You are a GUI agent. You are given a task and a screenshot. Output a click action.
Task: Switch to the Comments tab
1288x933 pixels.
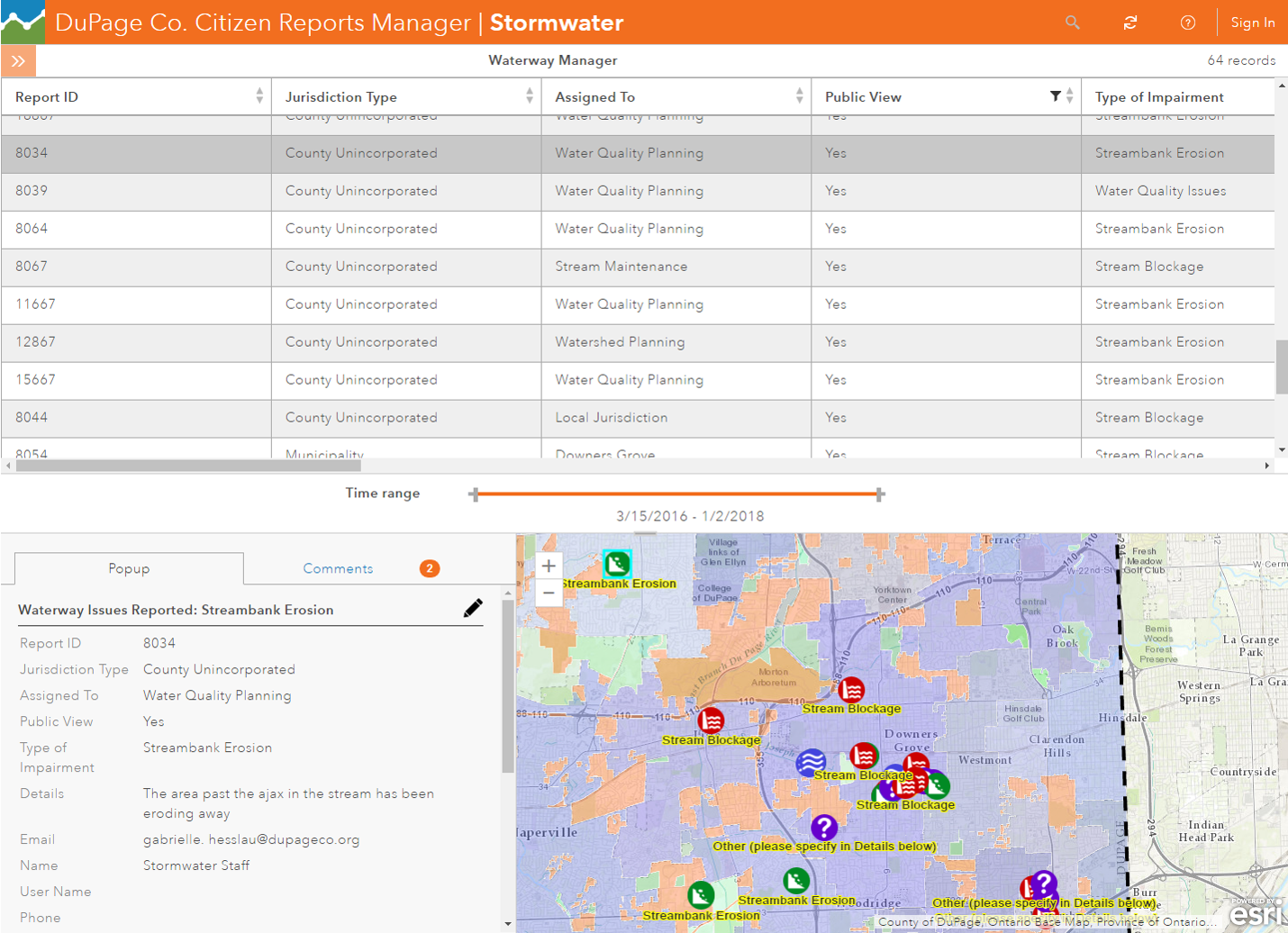pos(338,568)
